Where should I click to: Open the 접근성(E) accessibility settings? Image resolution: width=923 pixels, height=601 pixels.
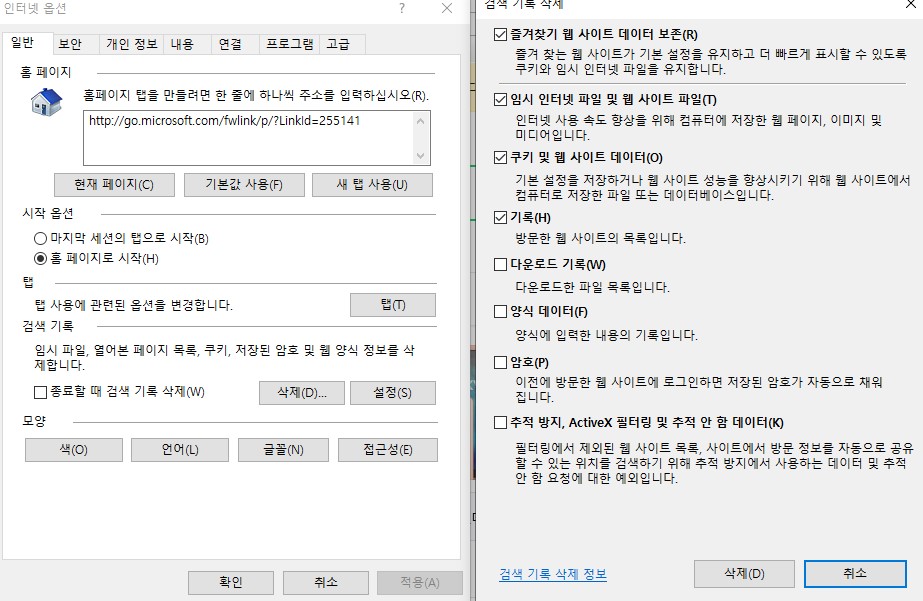[x=388, y=450]
